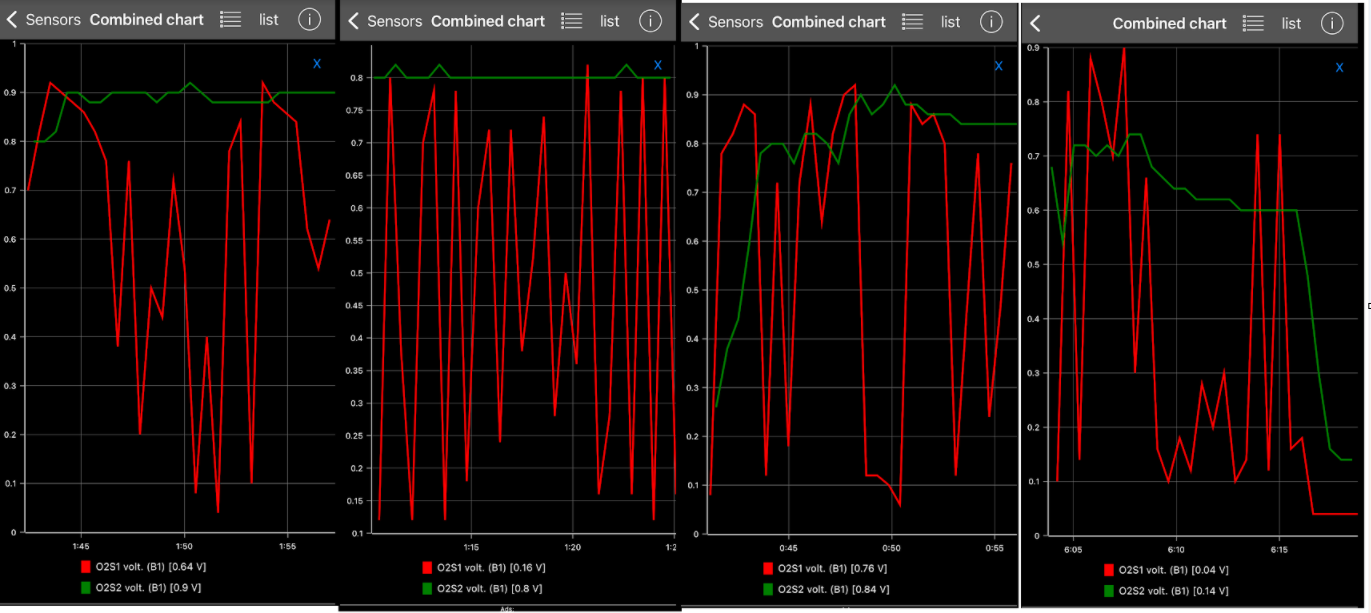The width and height of the screenshot is (1371, 613).
Task: Tap the back chevron in the rightmost panel
Action: (1034, 23)
